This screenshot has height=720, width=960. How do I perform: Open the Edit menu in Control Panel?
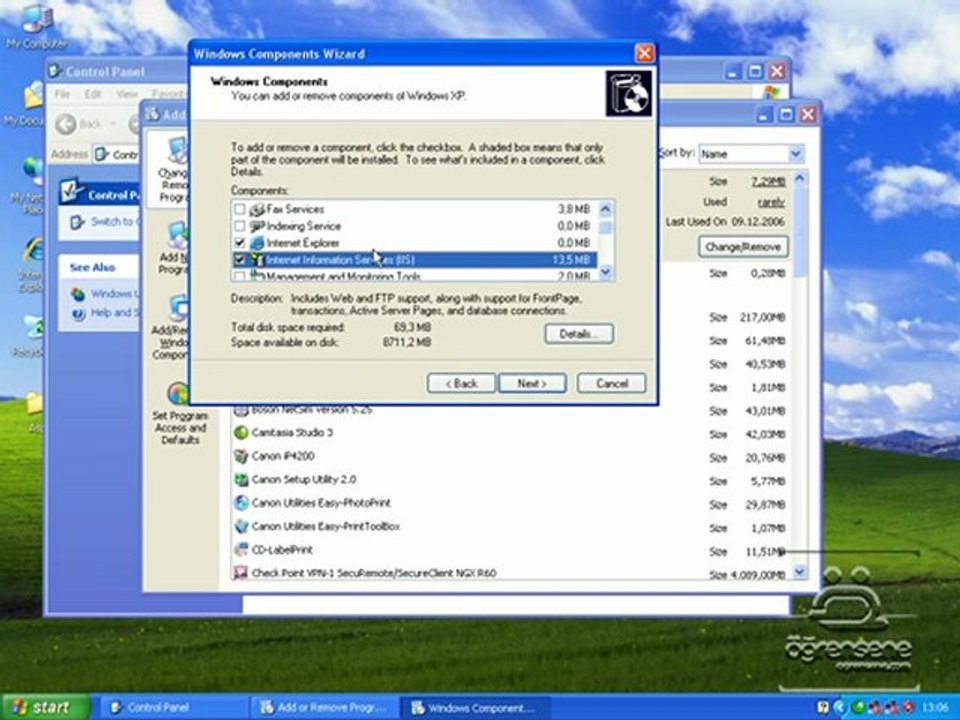point(93,94)
